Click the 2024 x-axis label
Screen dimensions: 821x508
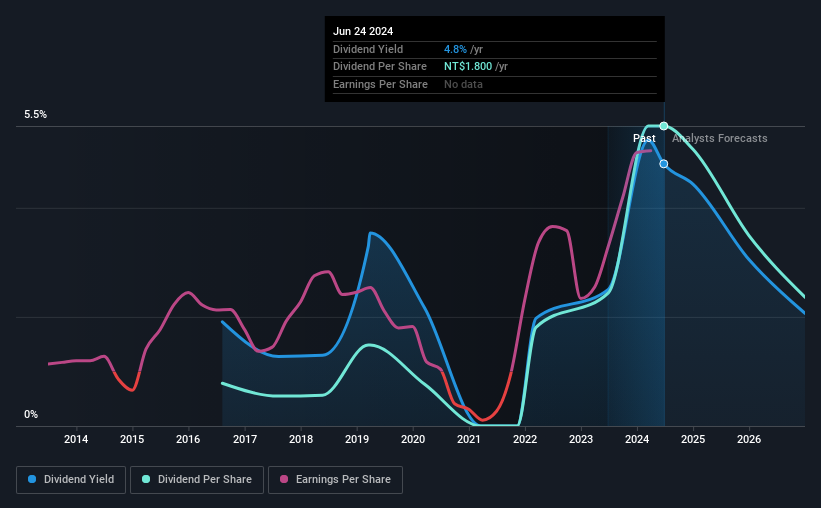coord(637,439)
